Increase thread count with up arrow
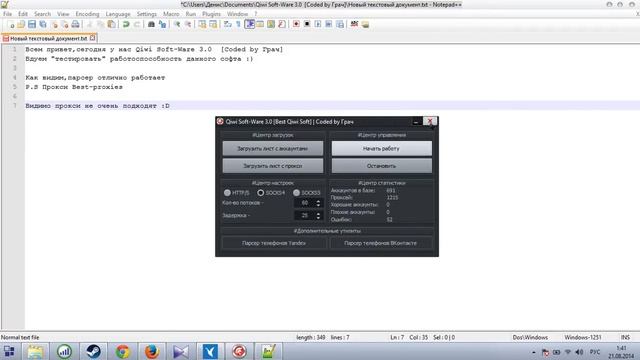 pos(318,201)
